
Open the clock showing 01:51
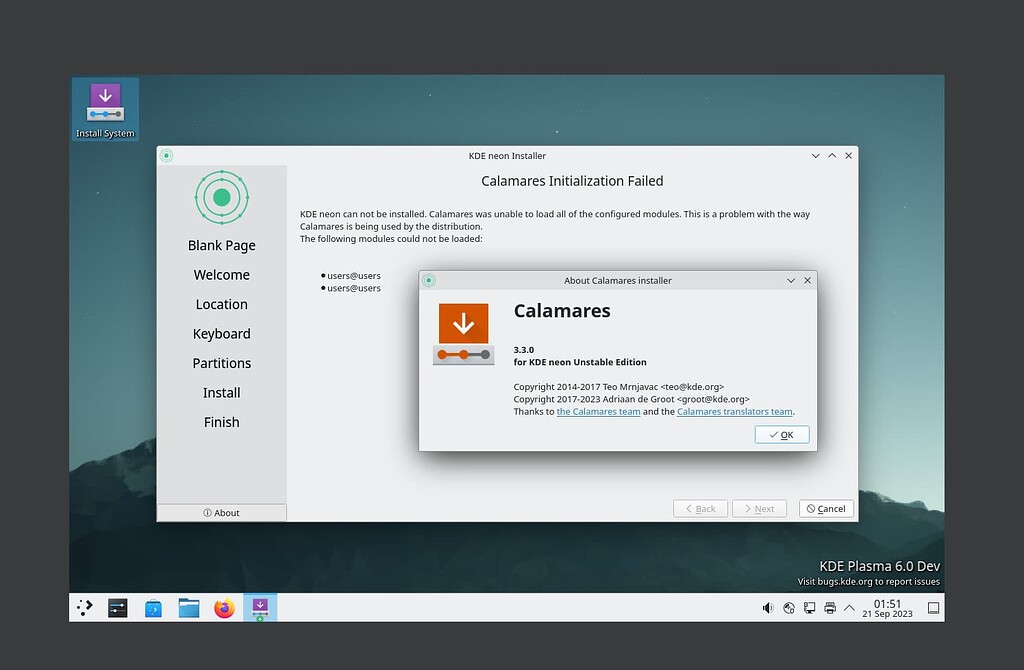pyautogui.click(x=887, y=608)
